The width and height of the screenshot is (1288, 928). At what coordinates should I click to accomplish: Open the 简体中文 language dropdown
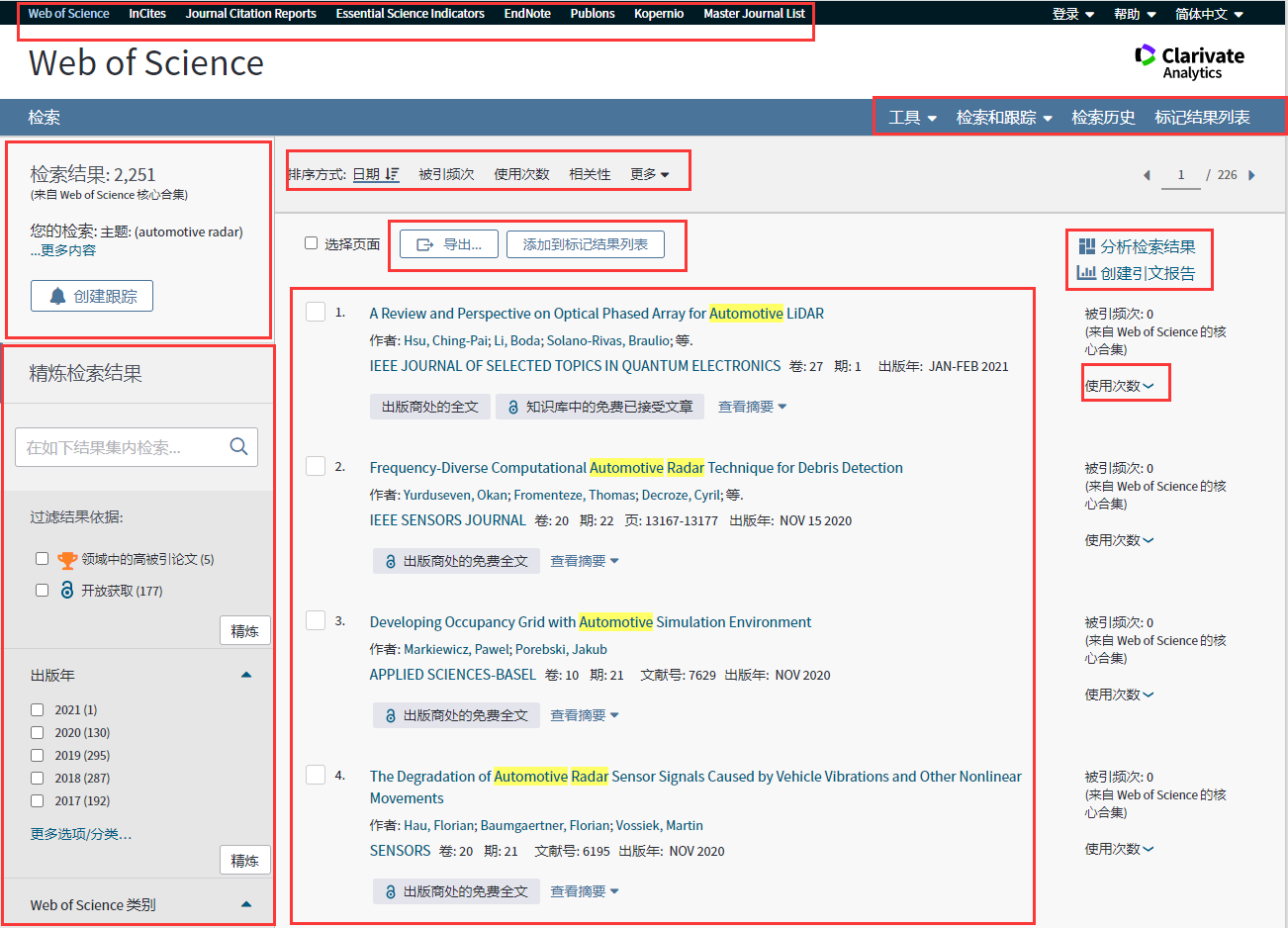tap(1209, 14)
